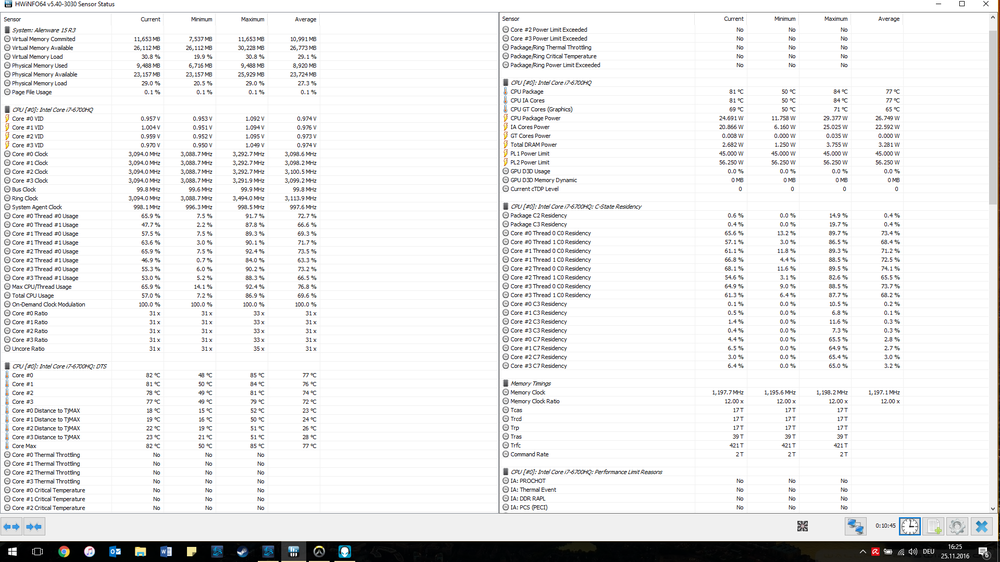Click the collapse columns arrows button

(34, 526)
